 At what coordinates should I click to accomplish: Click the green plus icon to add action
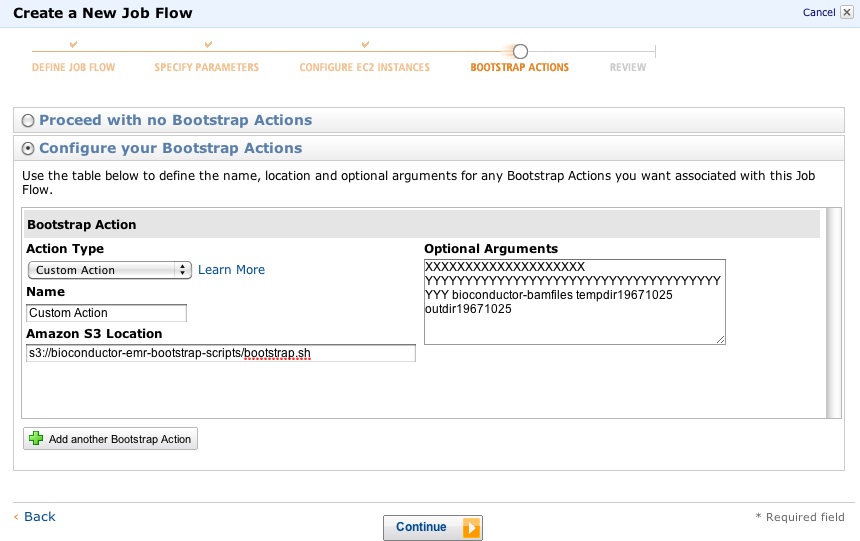(x=37, y=439)
